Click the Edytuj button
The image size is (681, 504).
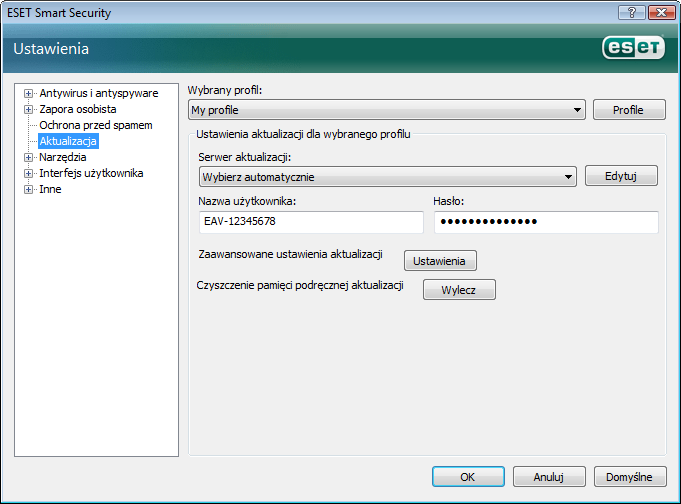[x=621, y=176]
